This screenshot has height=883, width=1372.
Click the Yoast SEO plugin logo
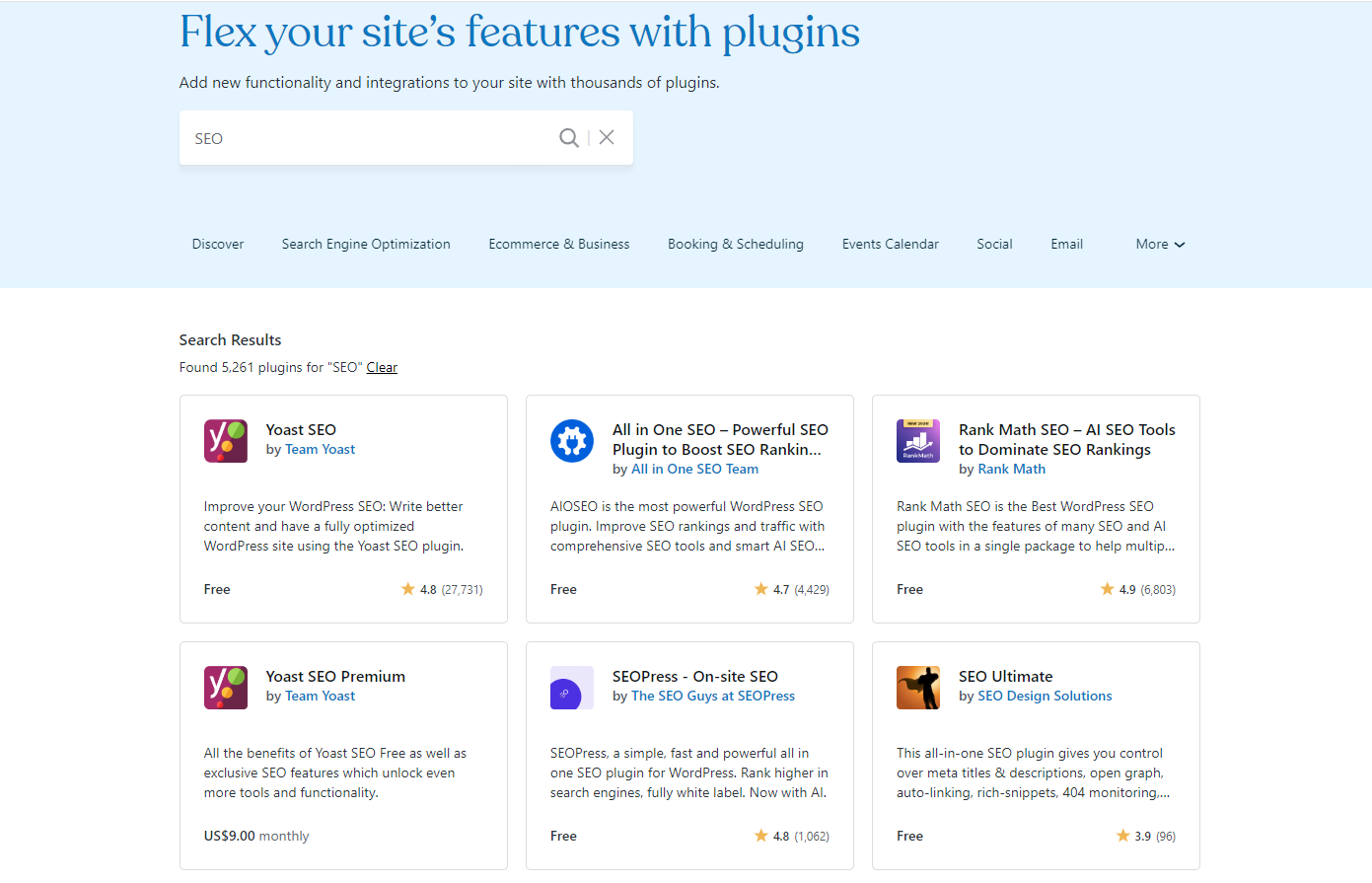click(x=226, y=441)
